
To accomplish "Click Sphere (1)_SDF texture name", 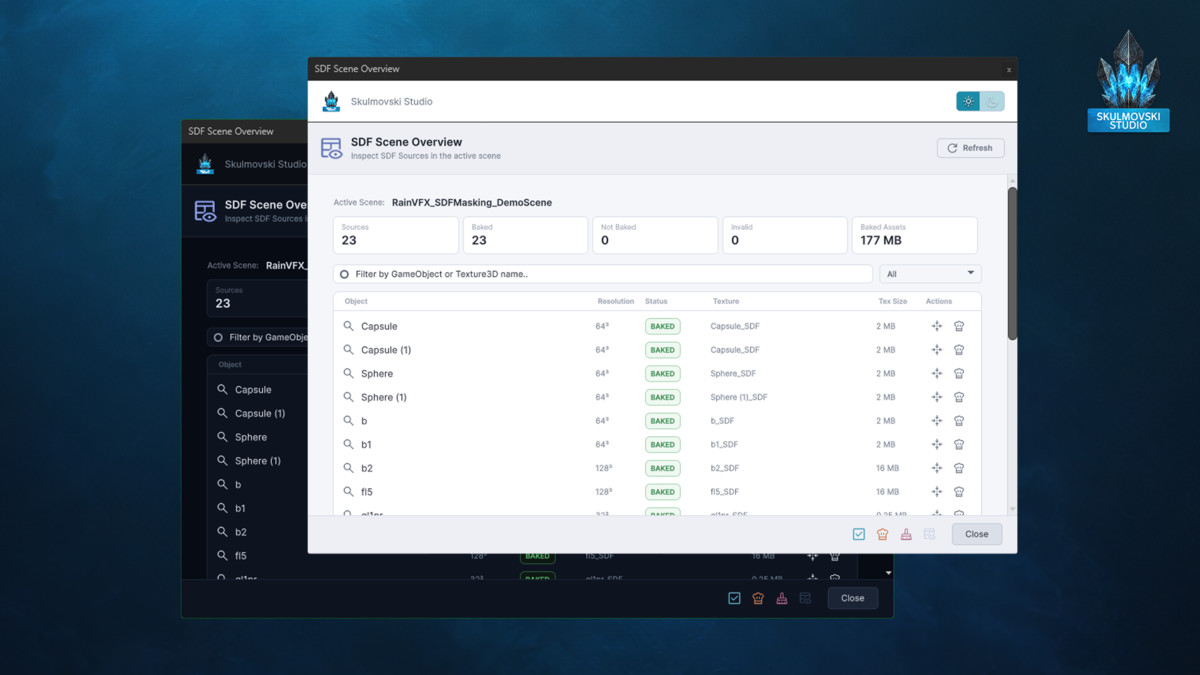I will pyautogui.click(x=739, y=397).
